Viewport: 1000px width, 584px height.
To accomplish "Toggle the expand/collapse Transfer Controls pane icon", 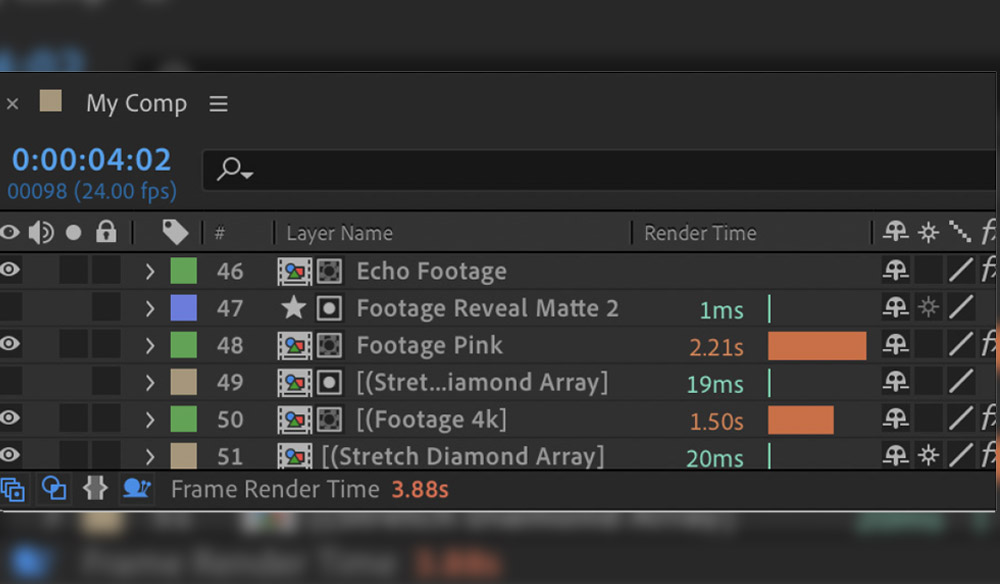I will [x=54, y=489].
